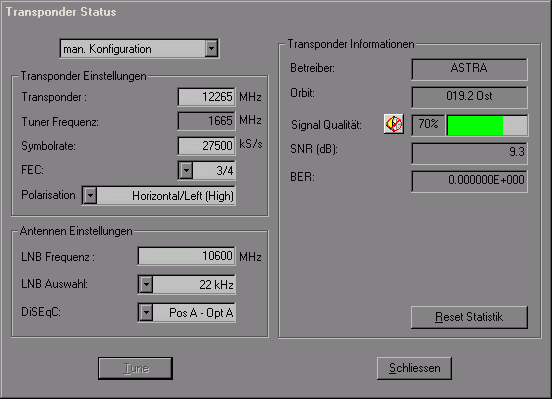Click the Orbit 019.2 Ost field
552x399 pixels.
click(469, 97)
